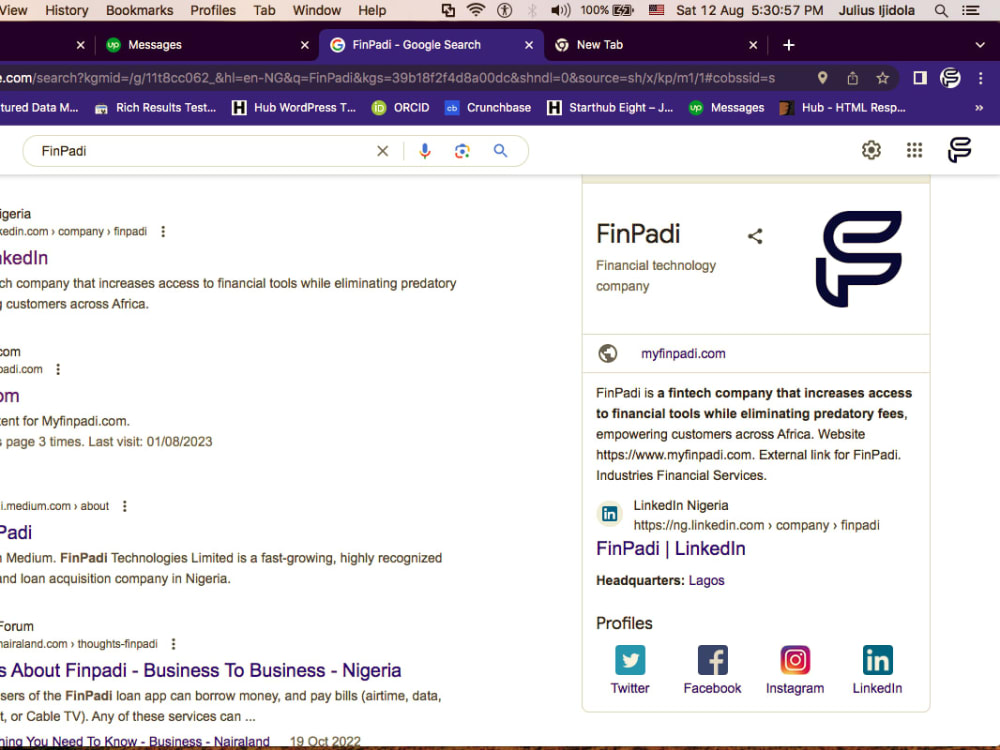Close the Messages tab
The width and height of the screenshot is (1000, 750).
click(305, 45)
